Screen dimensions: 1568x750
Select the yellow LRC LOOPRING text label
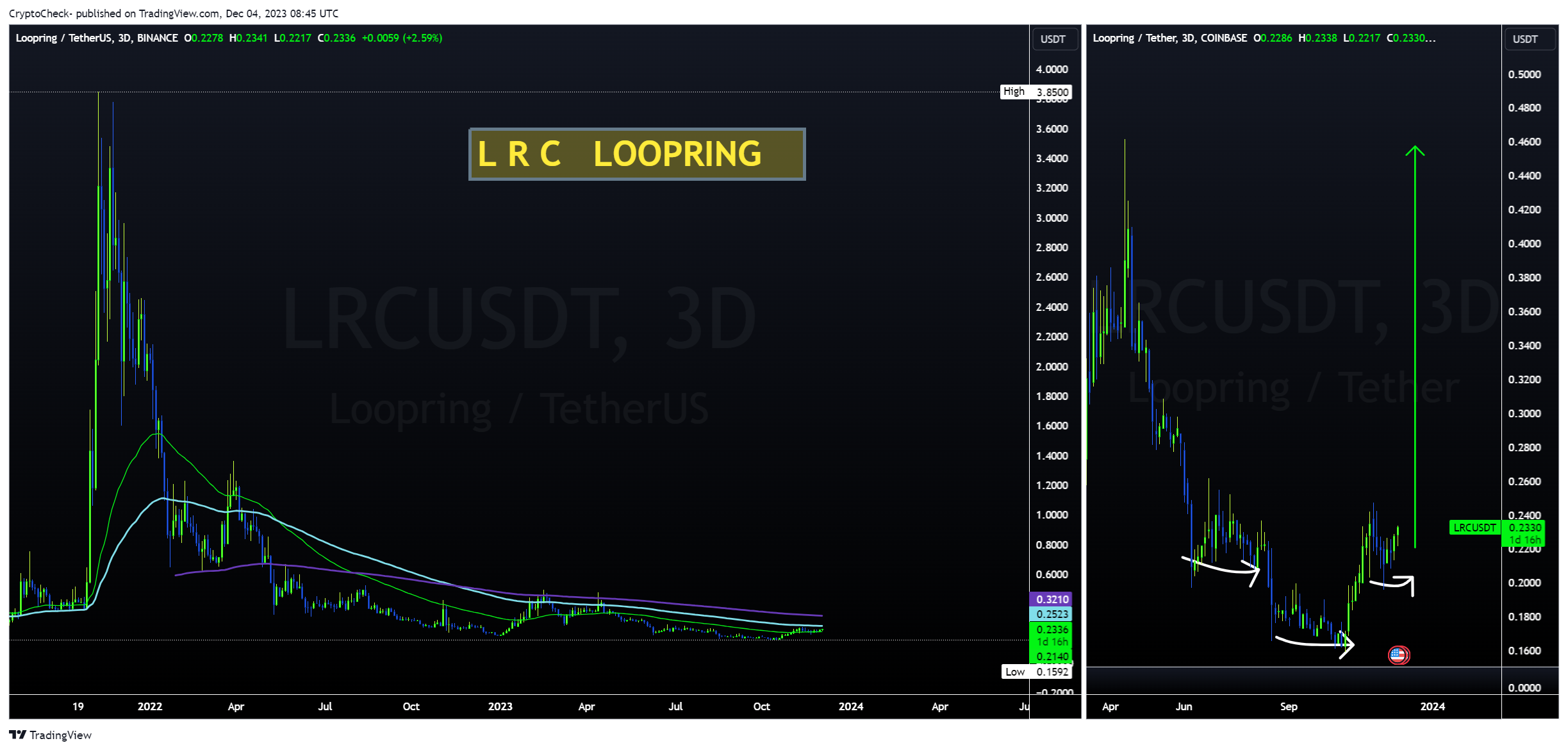coord(637,154)
